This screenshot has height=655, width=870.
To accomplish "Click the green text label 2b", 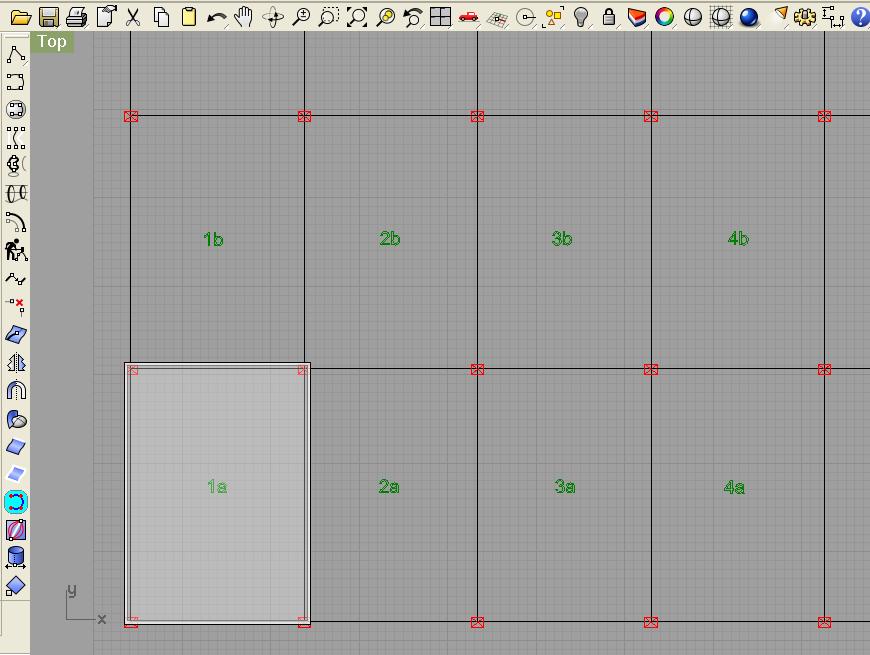I will pos(390,238).
